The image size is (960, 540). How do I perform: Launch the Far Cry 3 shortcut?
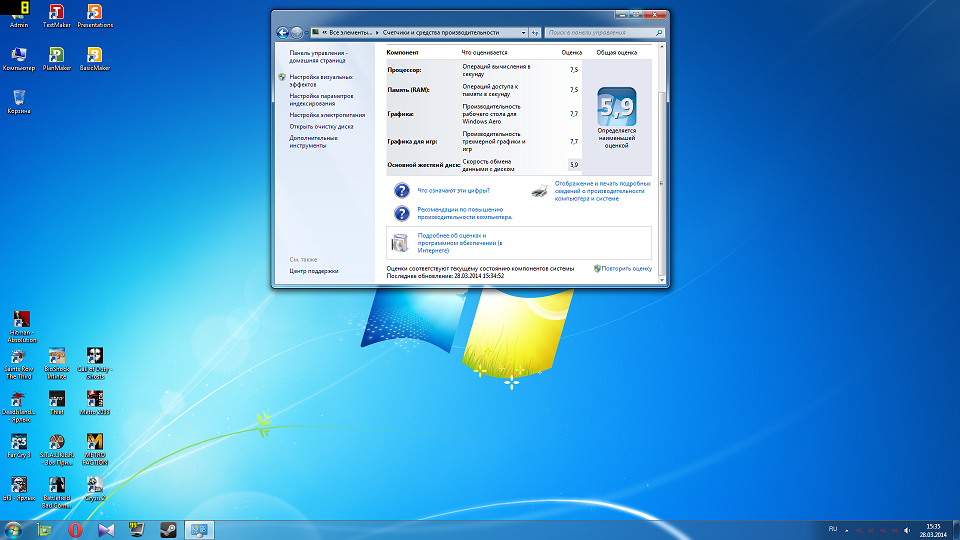18,446
